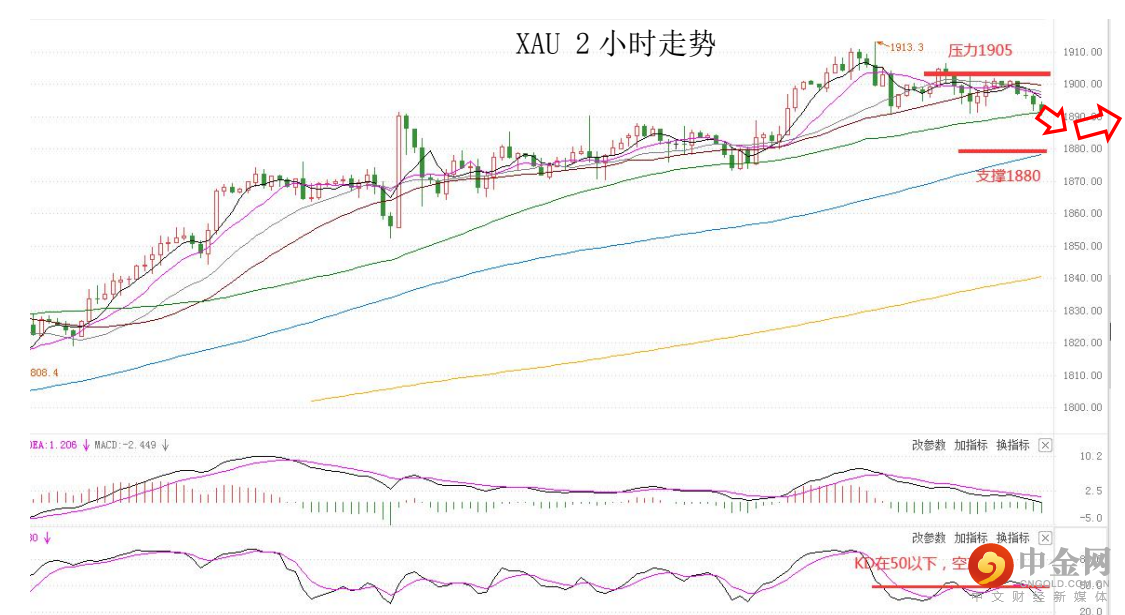
Task: Click 加指标 in the KD panel
Action: (x=970, y=538)
